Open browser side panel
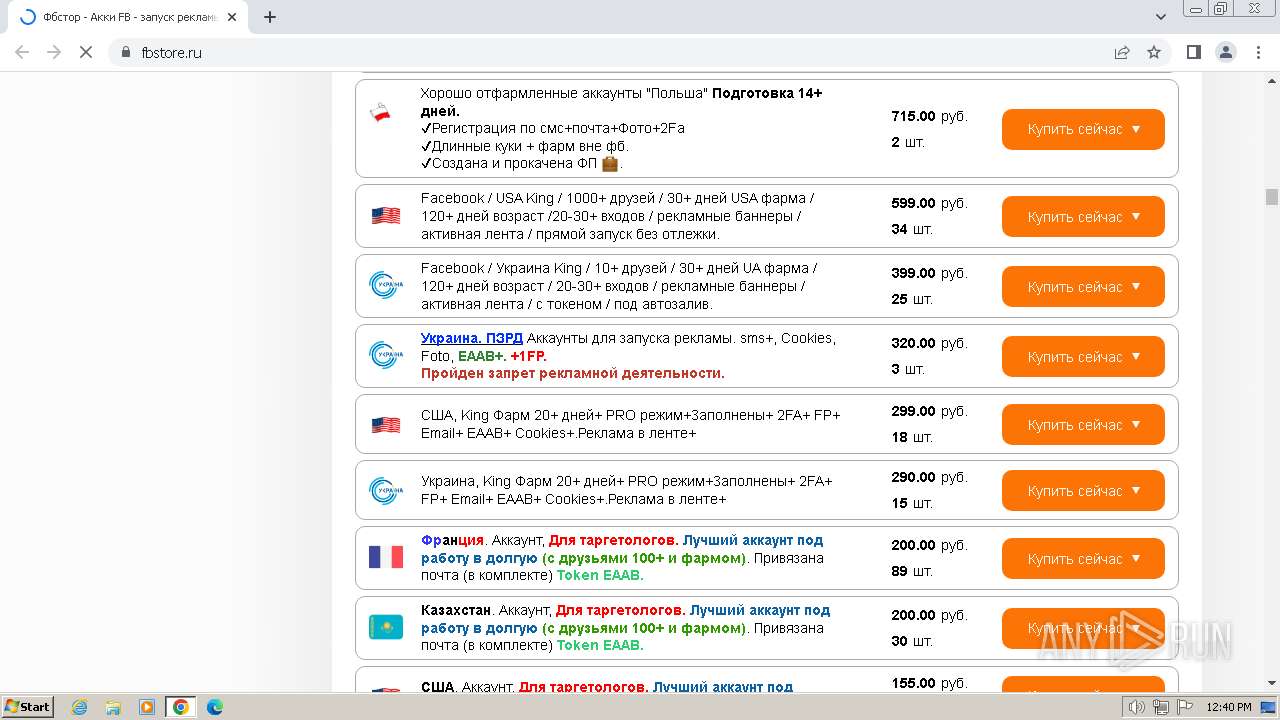Screen dimensions: 1280x720 click(1193, 52)
